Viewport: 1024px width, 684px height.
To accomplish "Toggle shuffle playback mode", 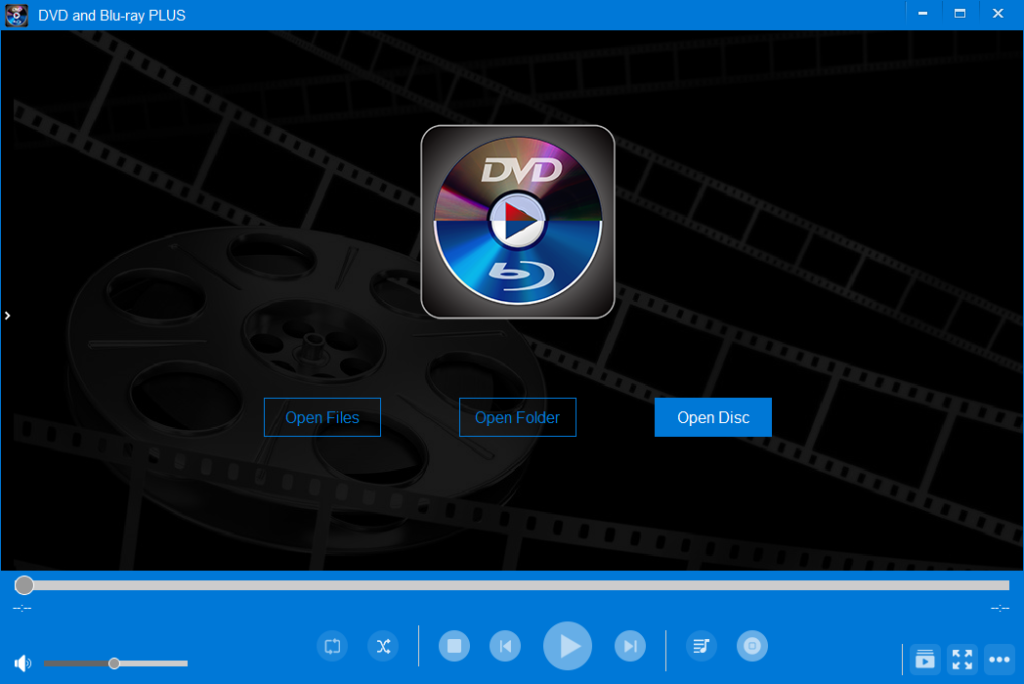I will (x=383, y=646).
